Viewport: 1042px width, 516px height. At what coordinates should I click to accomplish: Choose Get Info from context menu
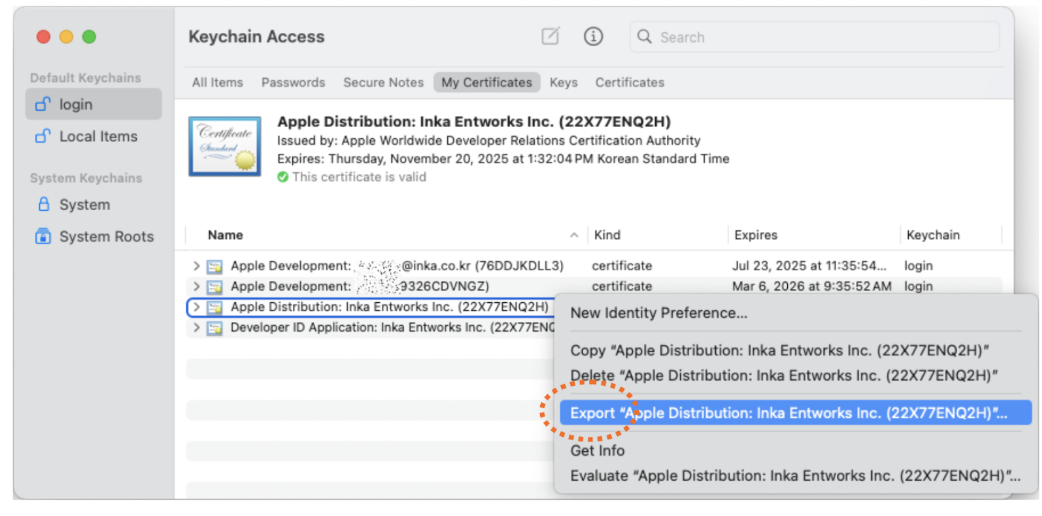tap(597, 451)
